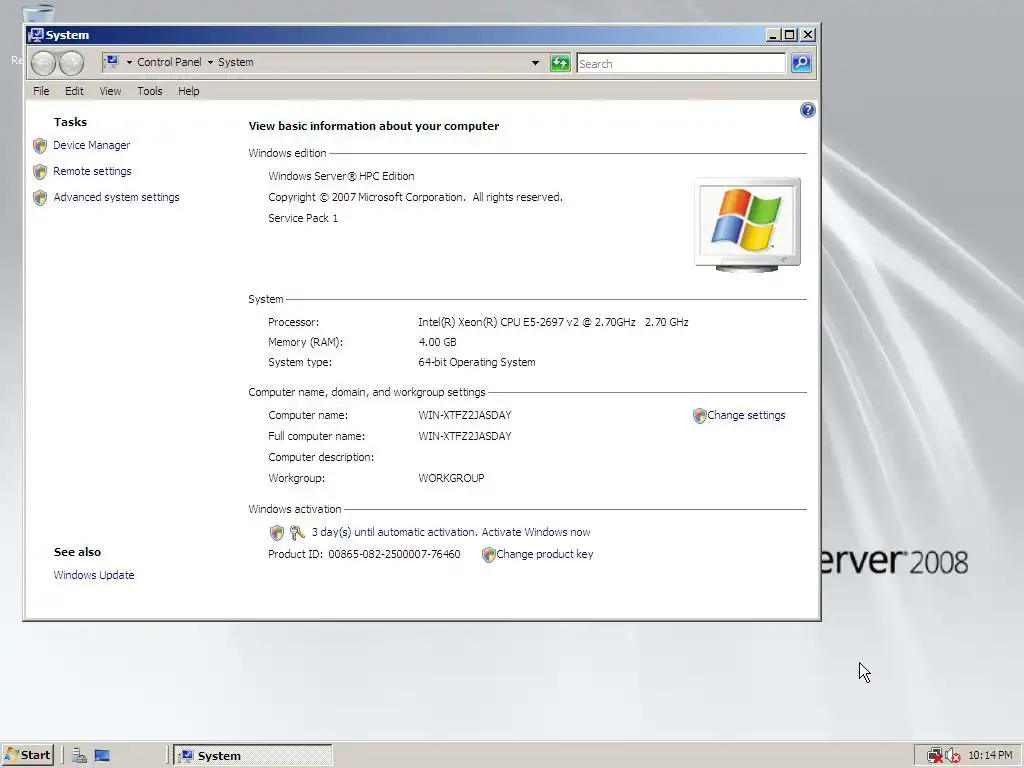Click the WORKGROUP value
Screen dimensions: 1024x768
[x=451, y=478]
